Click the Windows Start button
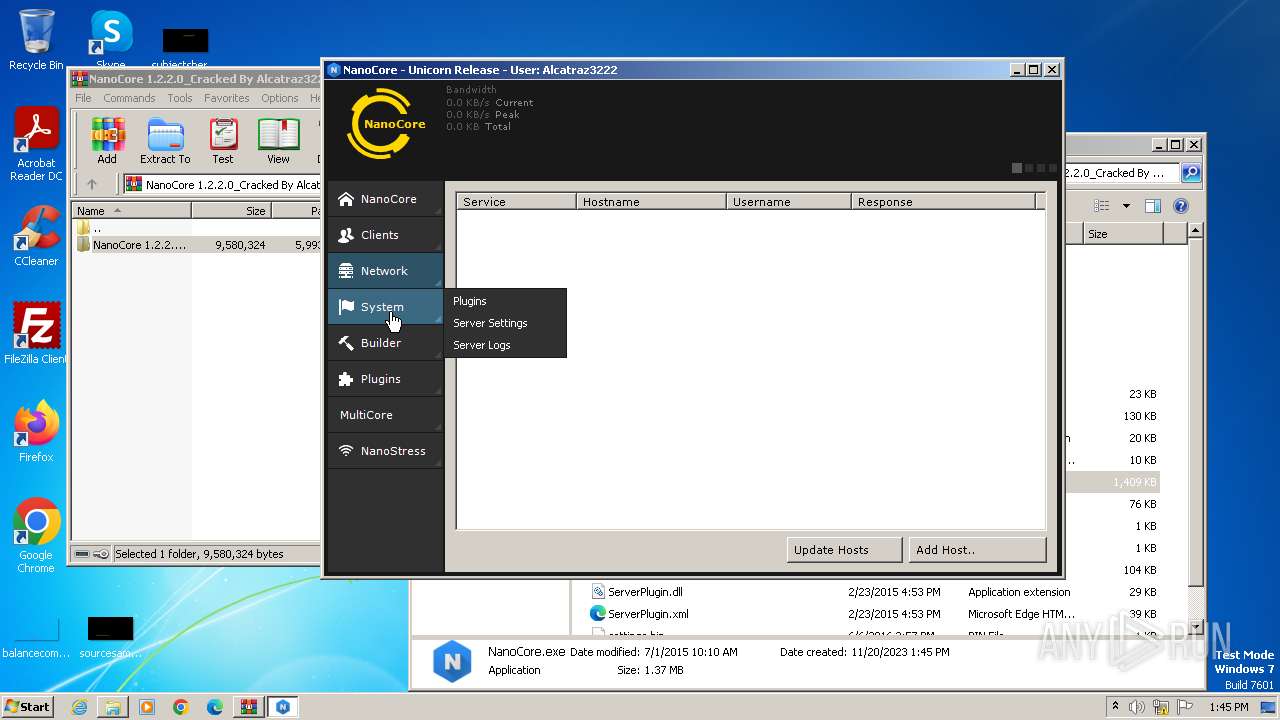1280x720 pixels. (x=27, y=706)
